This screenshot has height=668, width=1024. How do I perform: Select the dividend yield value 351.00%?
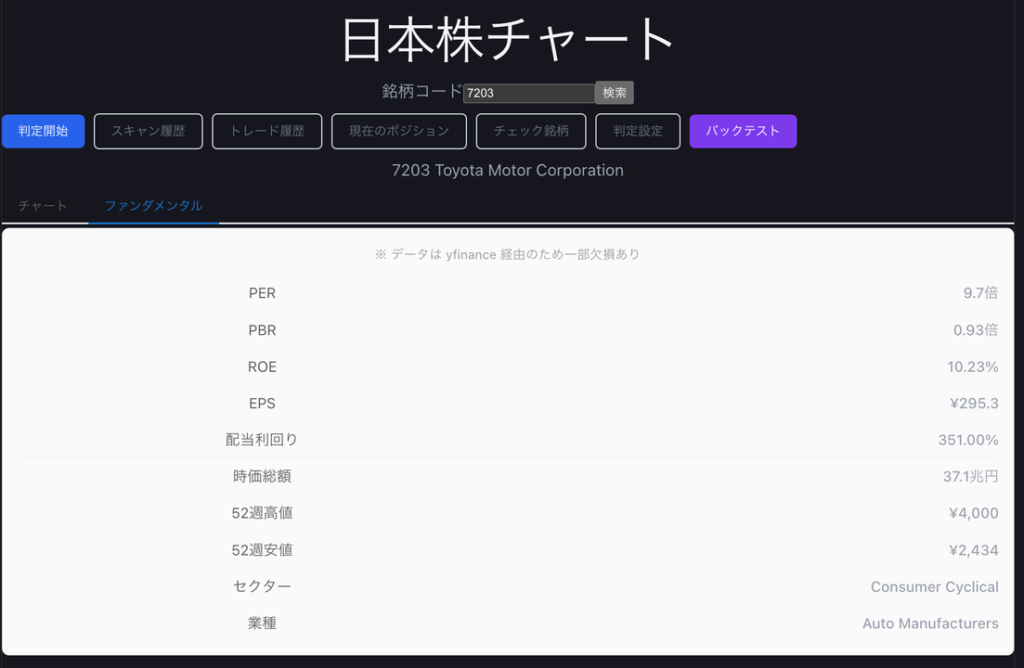[x=968, y=440]
